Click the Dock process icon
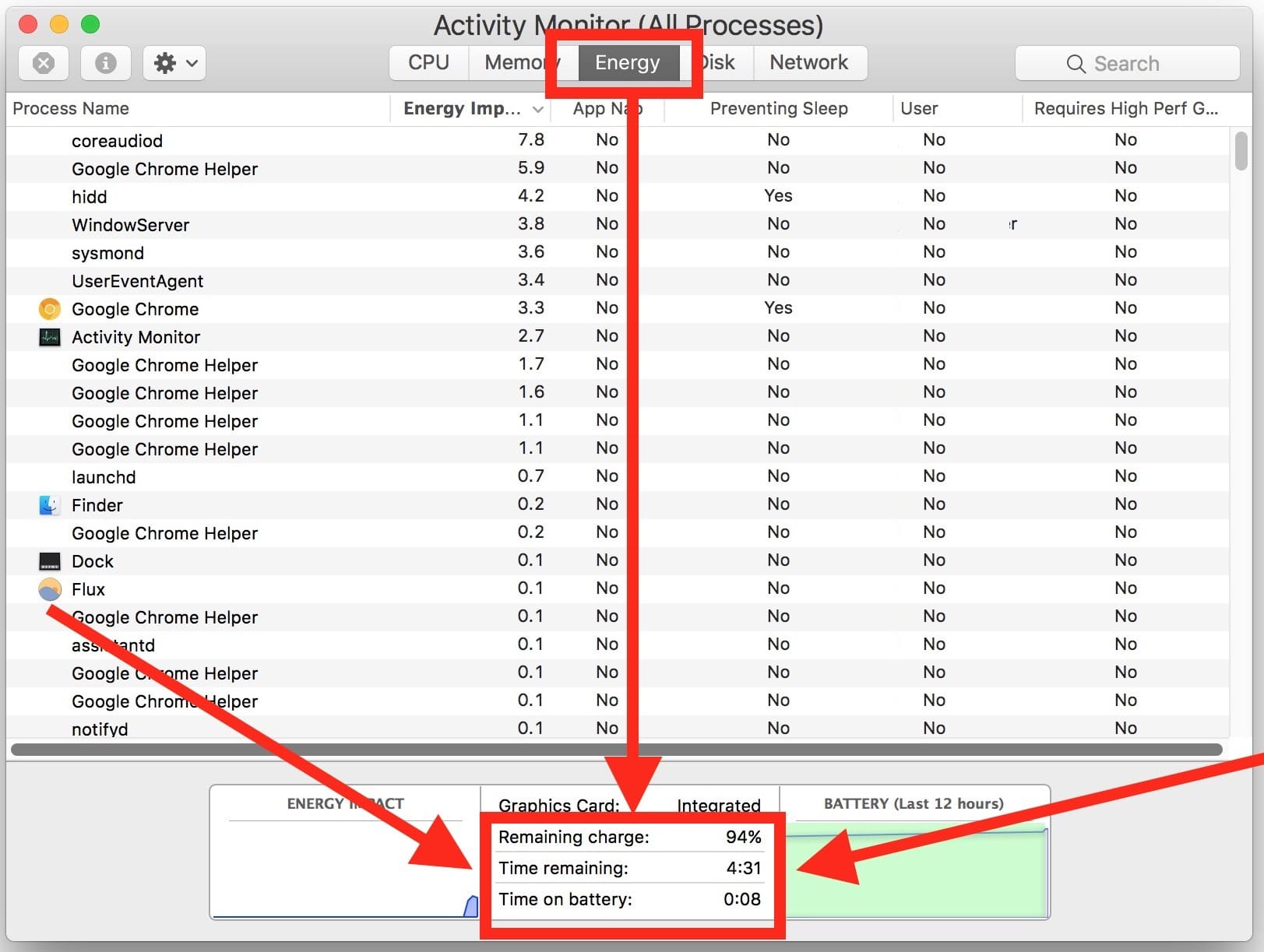The width and height of the screenshot is (1264, 952). click(50, 561)
